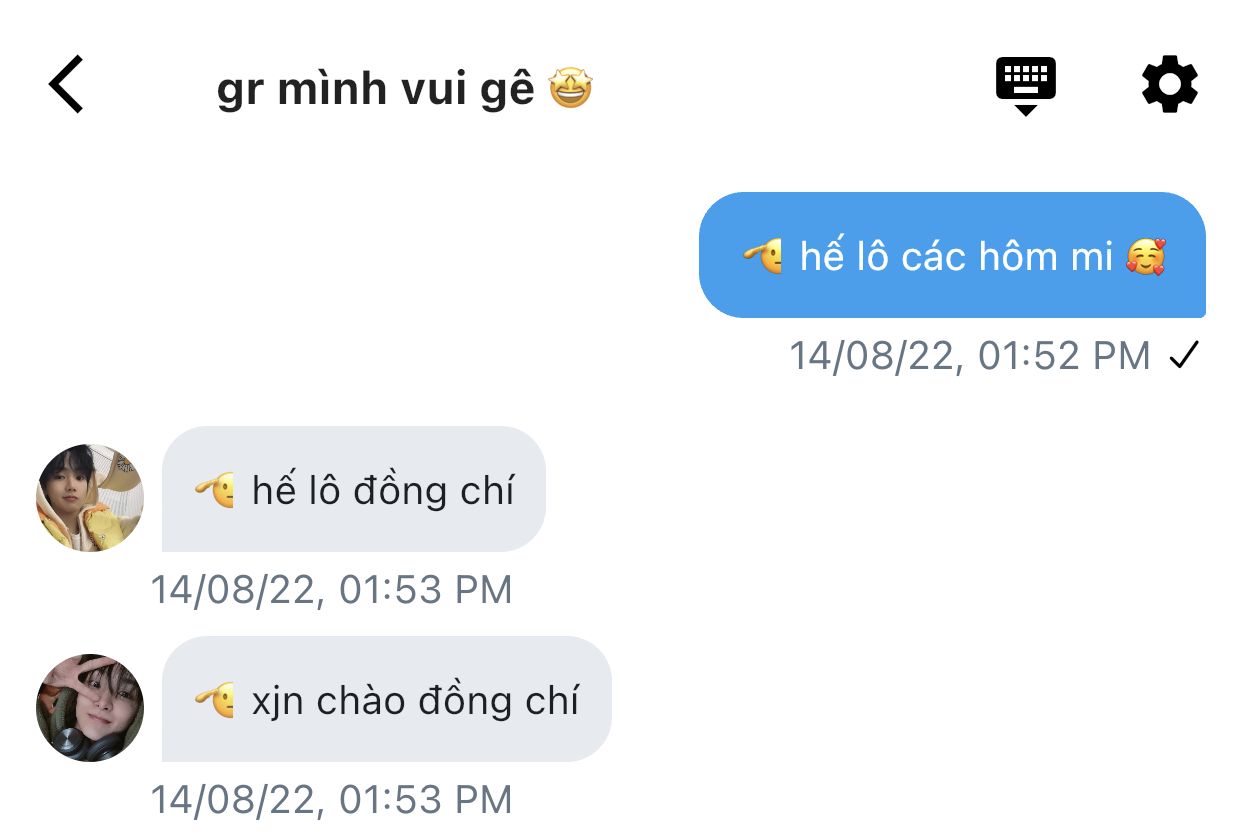1242x833 pixels.
Task: View avatar of member with headphones
Action: [90, 708]
